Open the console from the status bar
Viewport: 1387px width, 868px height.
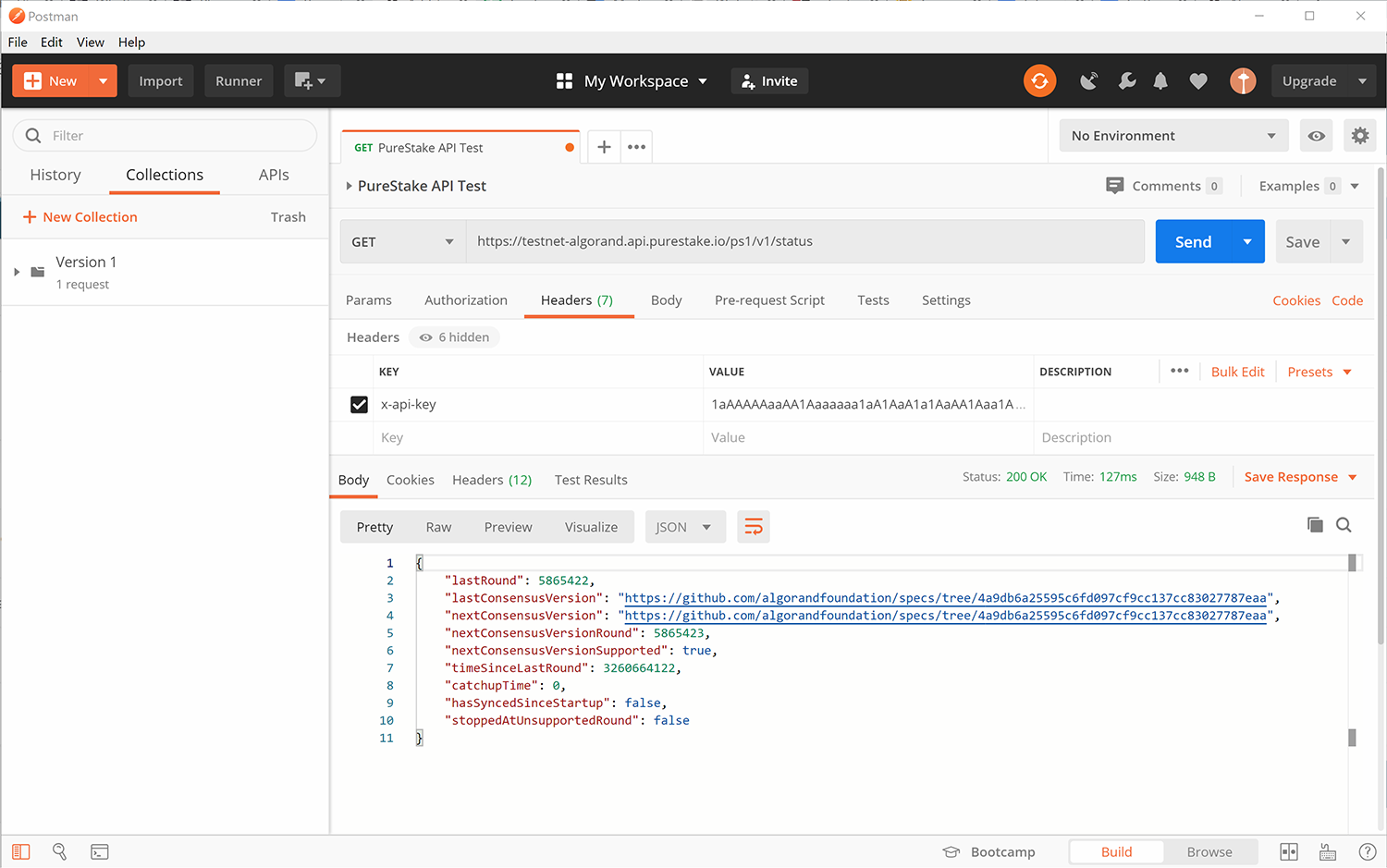point(100,851)
